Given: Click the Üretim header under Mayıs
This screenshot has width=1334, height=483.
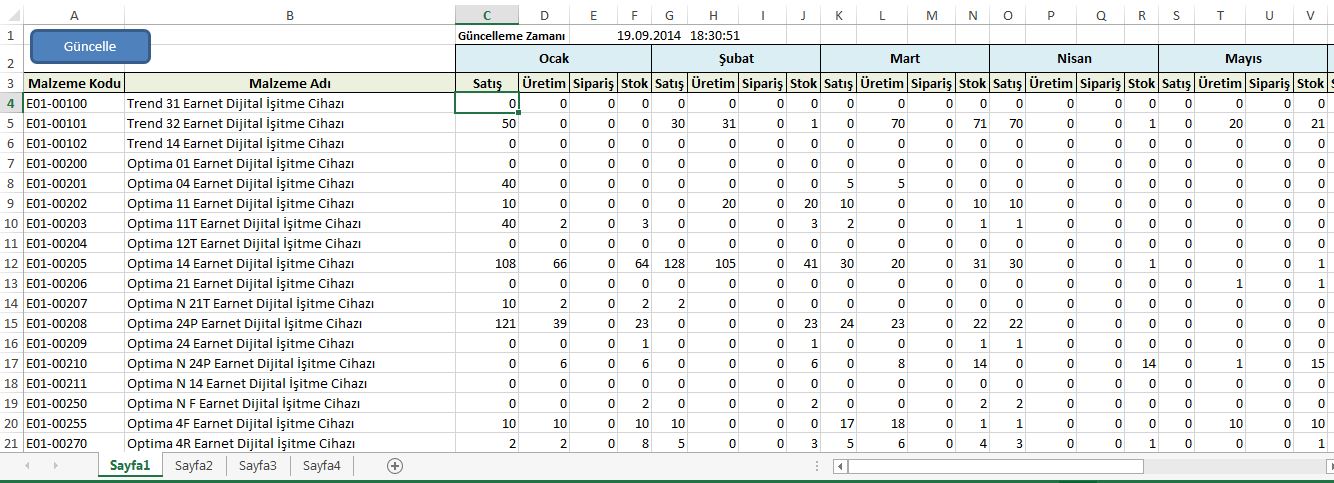Looking at the screenshot, I should tap(1221, 83).
